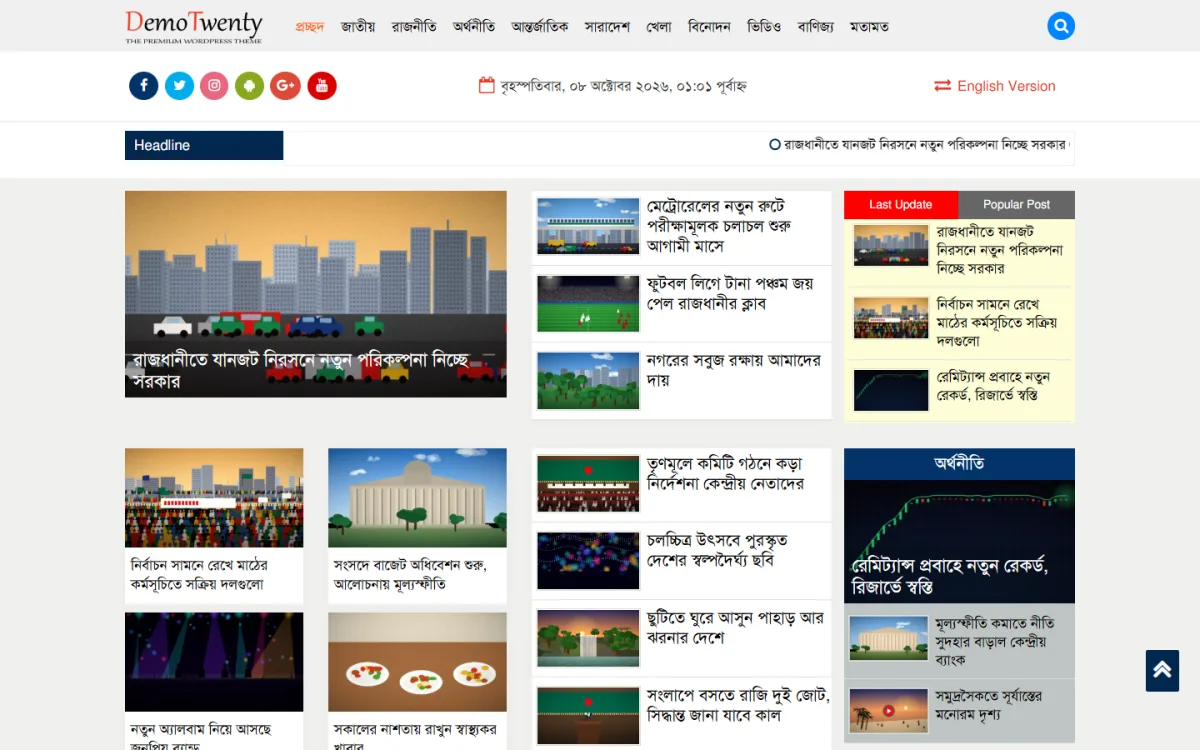Image resolution: width=1200 pixels, height=750 pixels.
Task: Open the খেলা menu item
Action: 659,27
